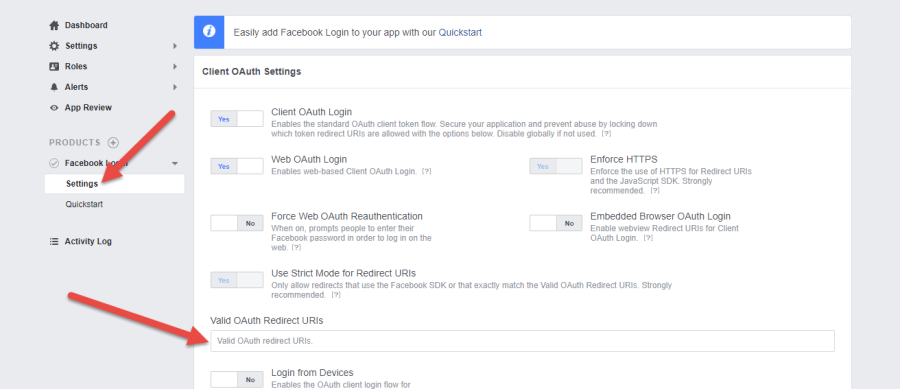Screen dimensions: 900x389
Task: Expand the Roles submenu arrow
Action: click(x=175, y=67)
